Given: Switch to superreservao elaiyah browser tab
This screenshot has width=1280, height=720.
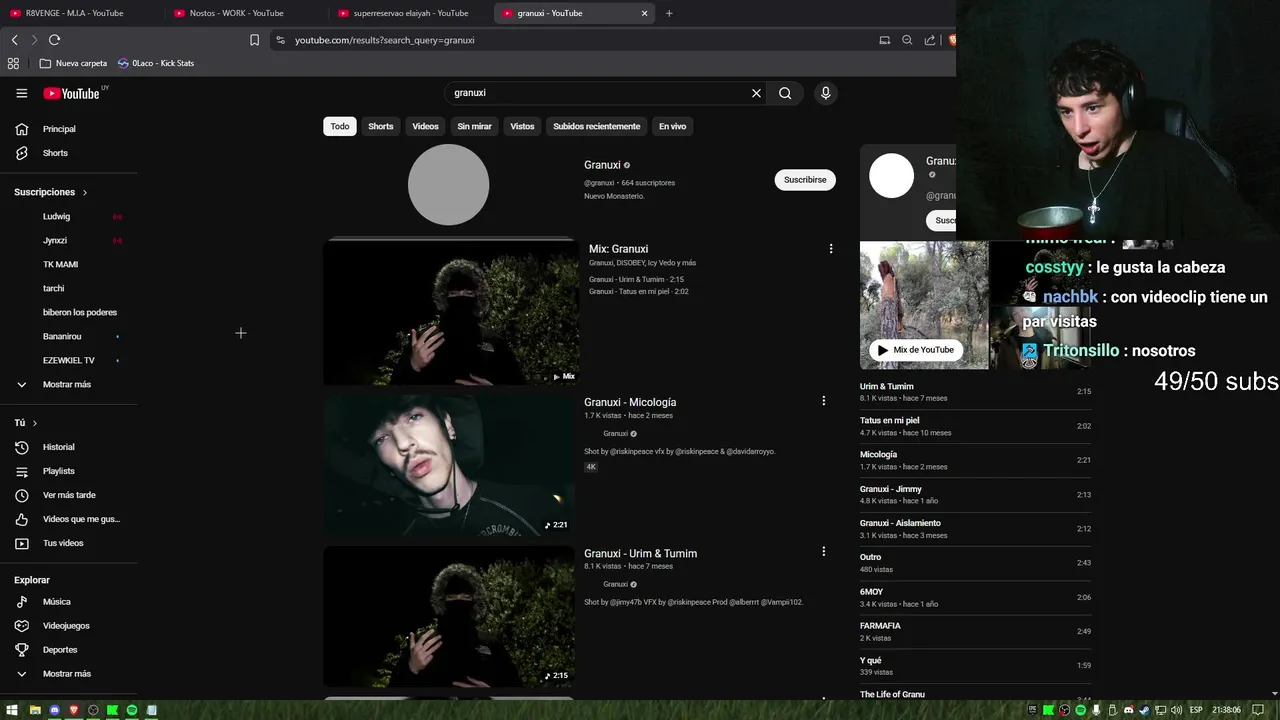Looking at the screenshot, I should (410, 13).
